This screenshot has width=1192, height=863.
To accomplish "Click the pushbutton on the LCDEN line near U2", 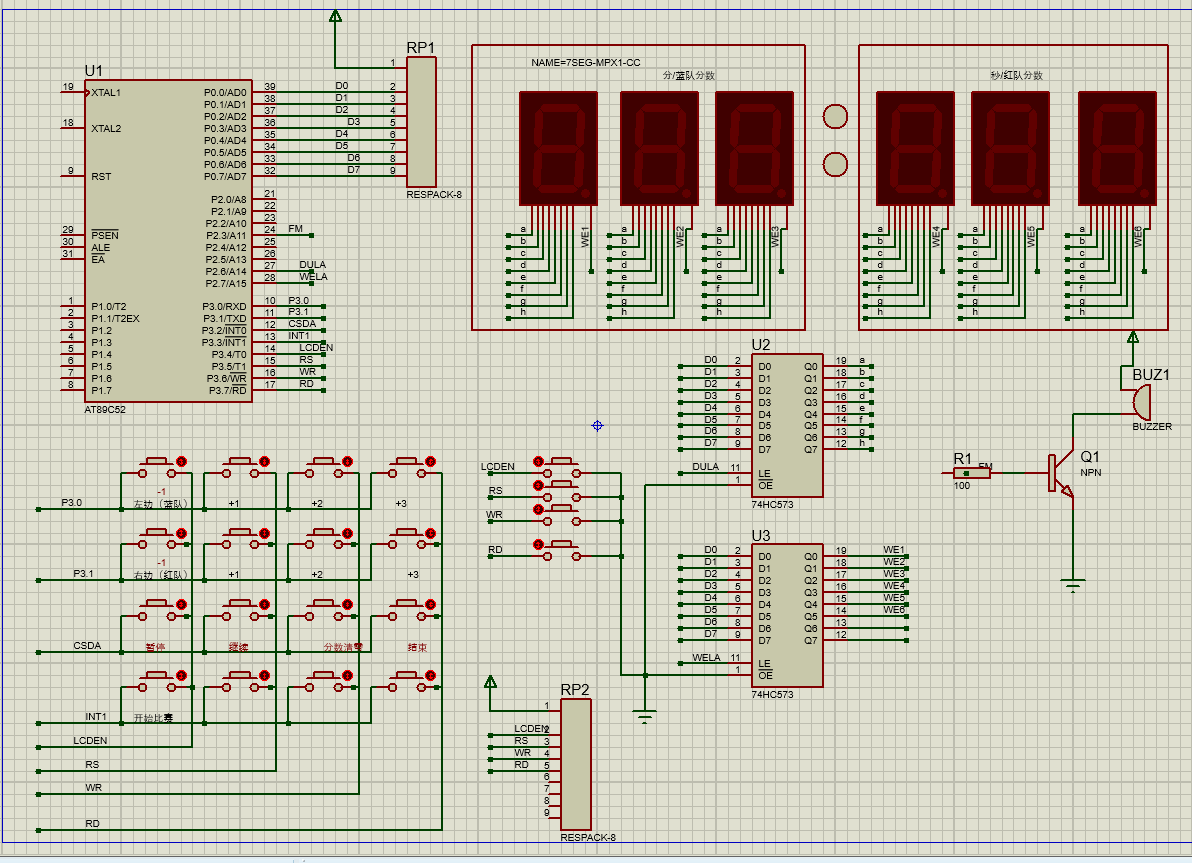I will tap(562, 467).
